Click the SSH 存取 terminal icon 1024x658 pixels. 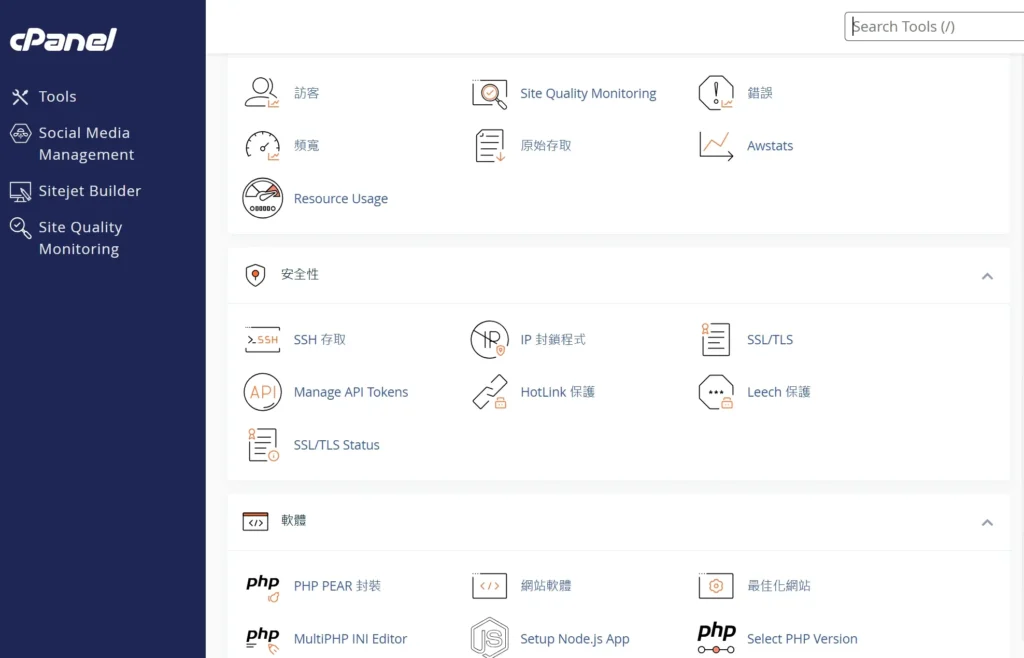click(x=262, y=340)
